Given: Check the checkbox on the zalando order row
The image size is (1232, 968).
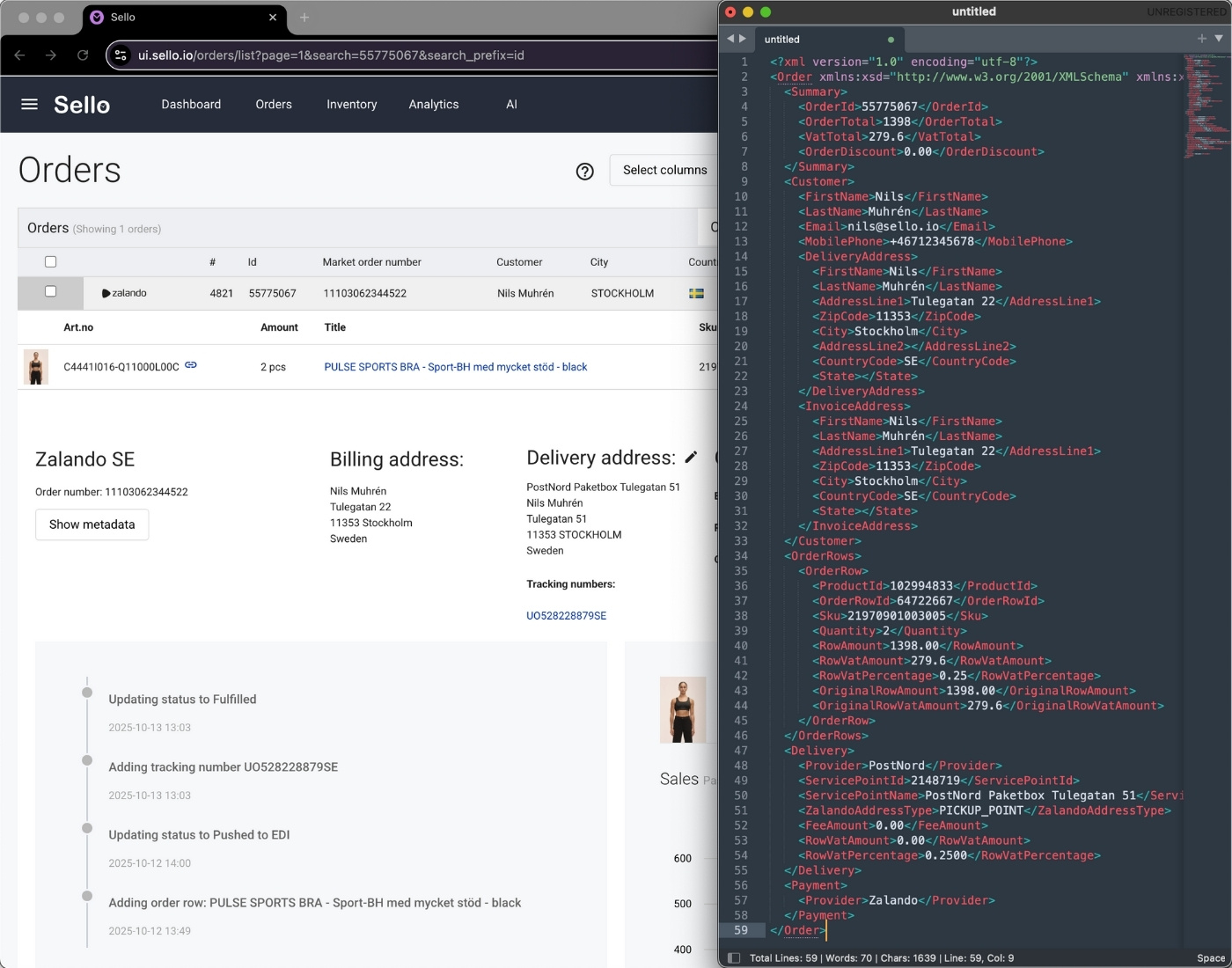Looking at the screenshot, I should point(50,291).
